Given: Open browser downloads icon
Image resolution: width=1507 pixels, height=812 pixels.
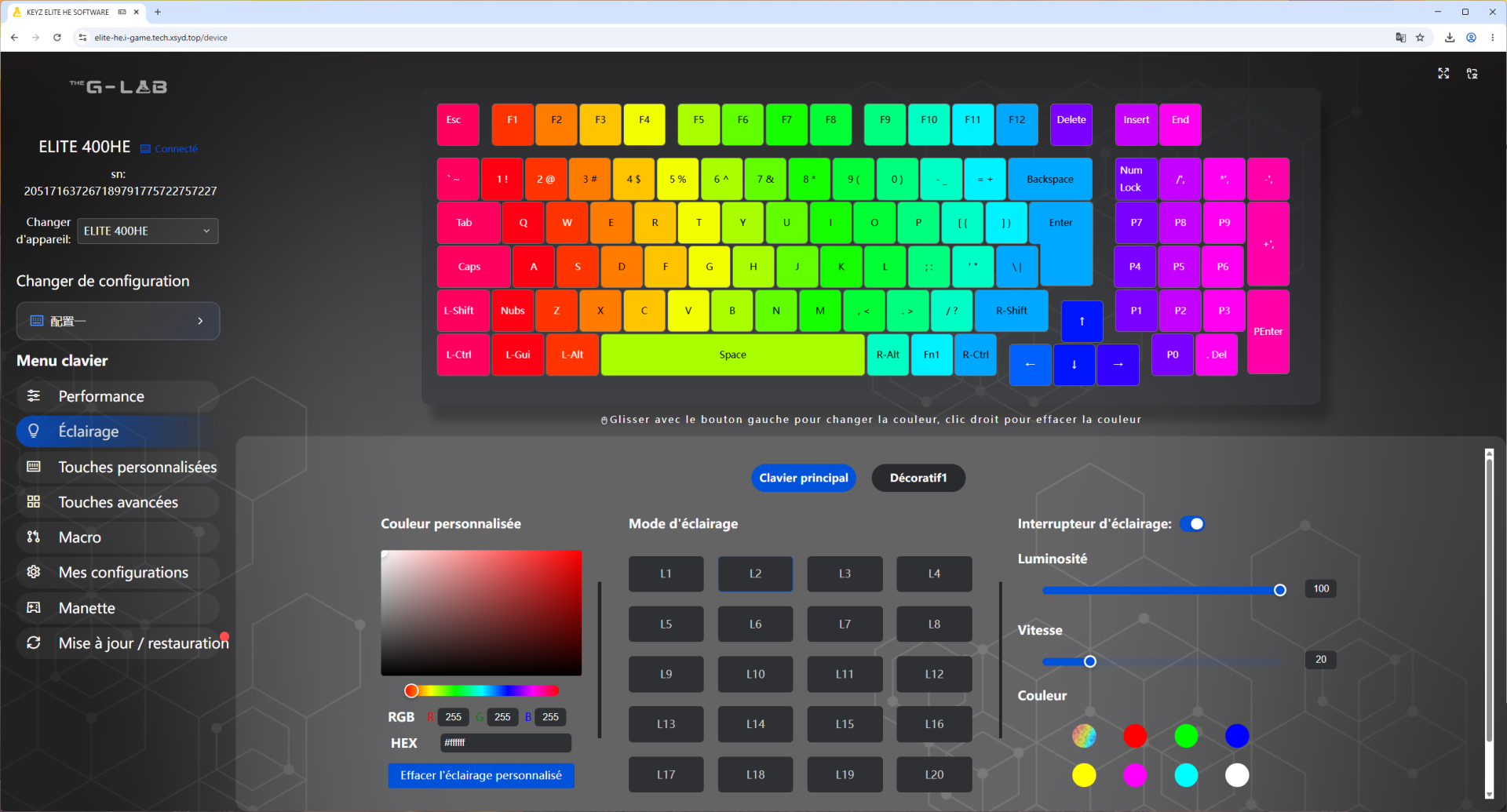Looking at the screenshot, I should (x=1450, y=38).
